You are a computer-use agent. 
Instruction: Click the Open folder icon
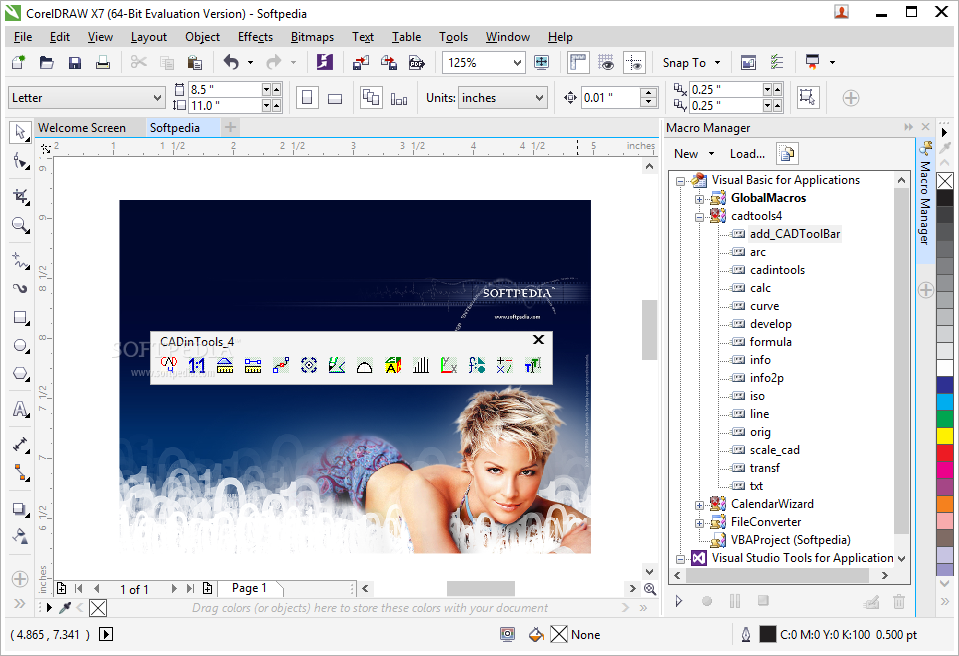click(46, 62)
